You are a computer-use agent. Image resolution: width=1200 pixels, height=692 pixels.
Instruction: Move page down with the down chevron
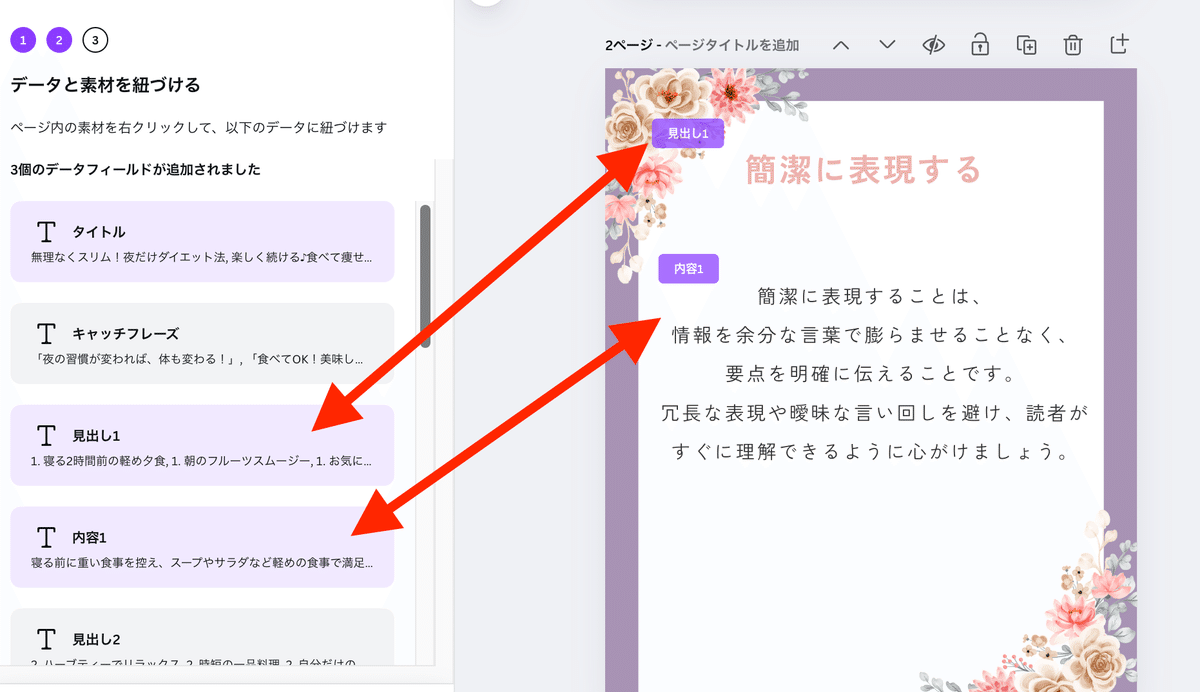tap(887, 45)
